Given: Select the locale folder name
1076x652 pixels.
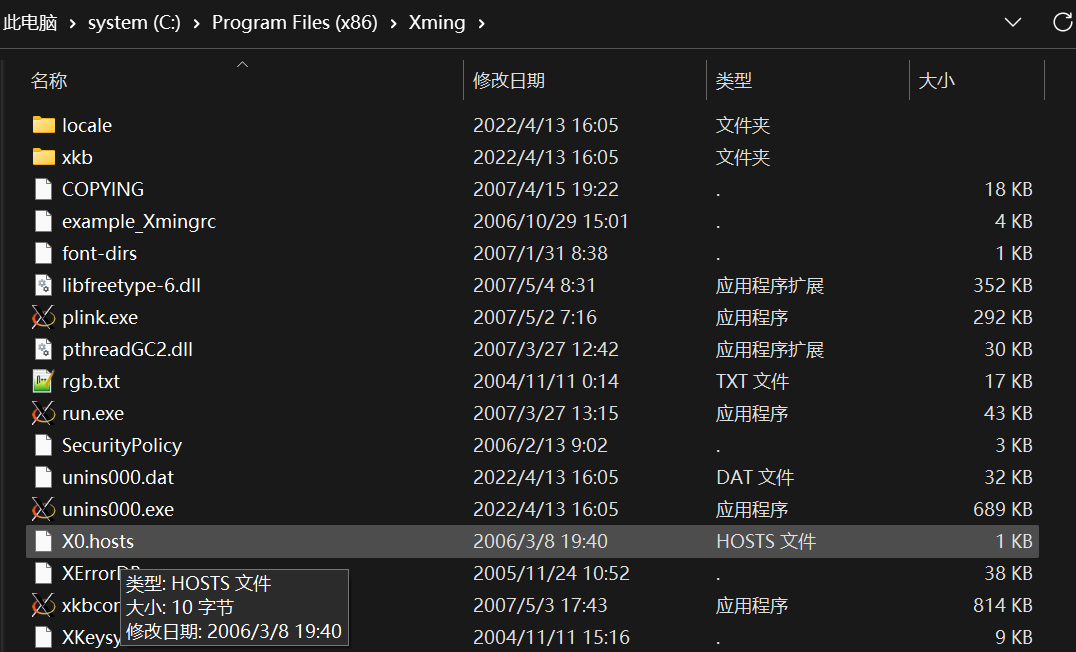Looking at the screenshot, I should click(87, 126).
